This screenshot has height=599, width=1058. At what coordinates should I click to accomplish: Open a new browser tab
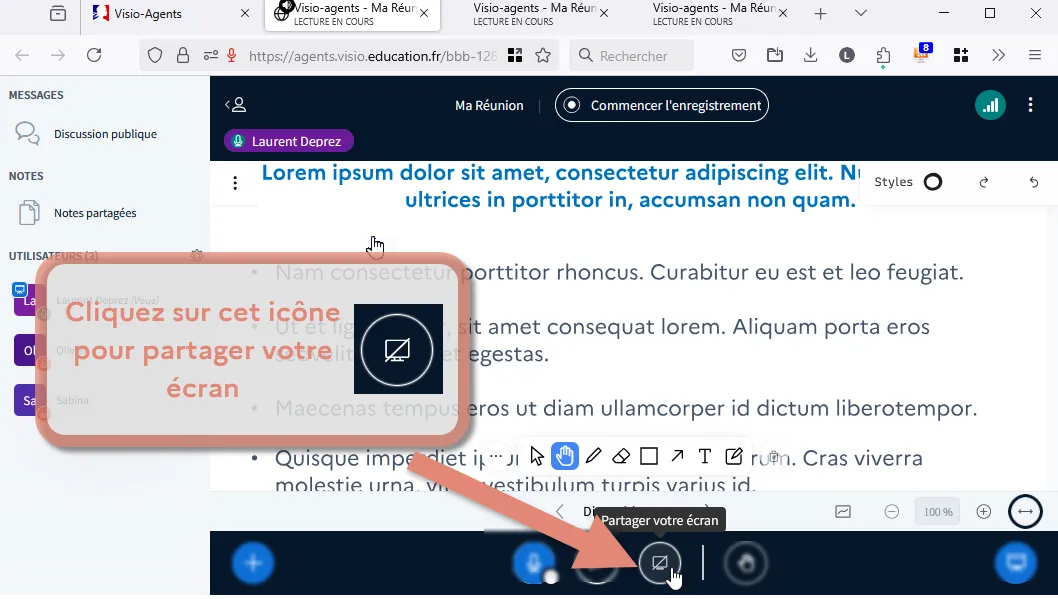point(820,13)
